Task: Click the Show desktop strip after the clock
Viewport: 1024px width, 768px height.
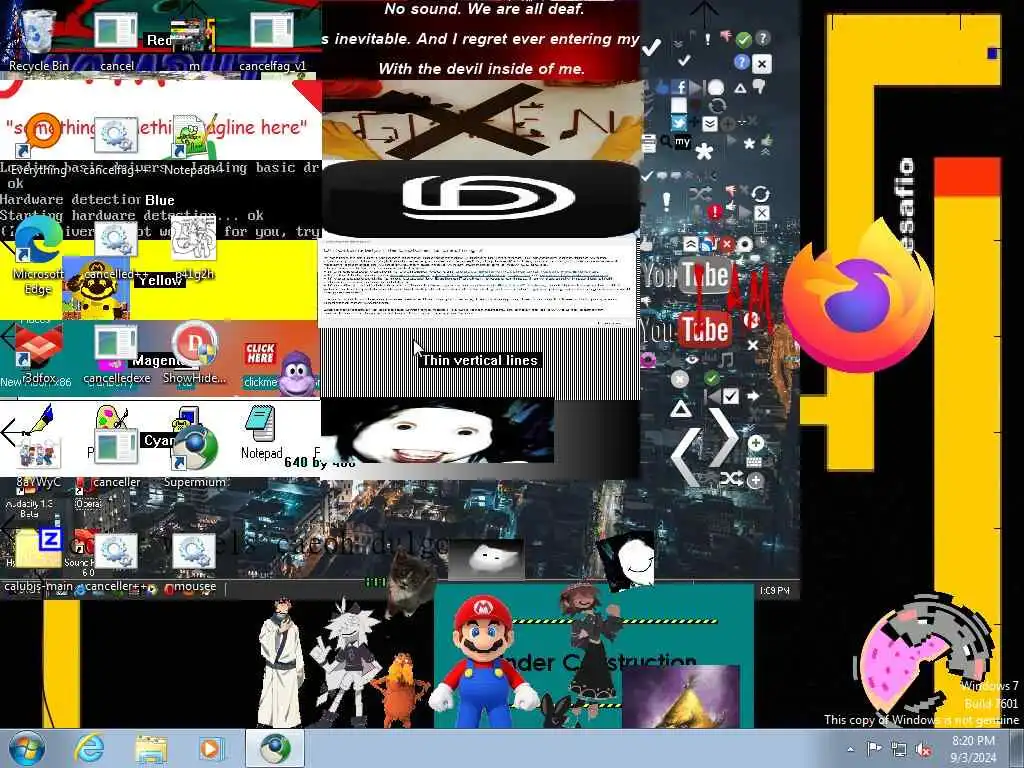Action: tap(1017, 748)
